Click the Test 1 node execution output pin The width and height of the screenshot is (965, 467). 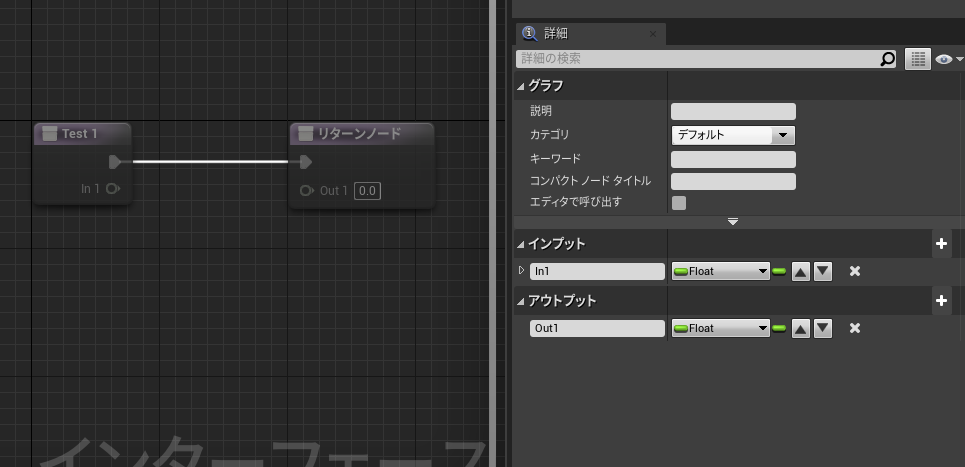pyautogui.click(x=116, y=162)
